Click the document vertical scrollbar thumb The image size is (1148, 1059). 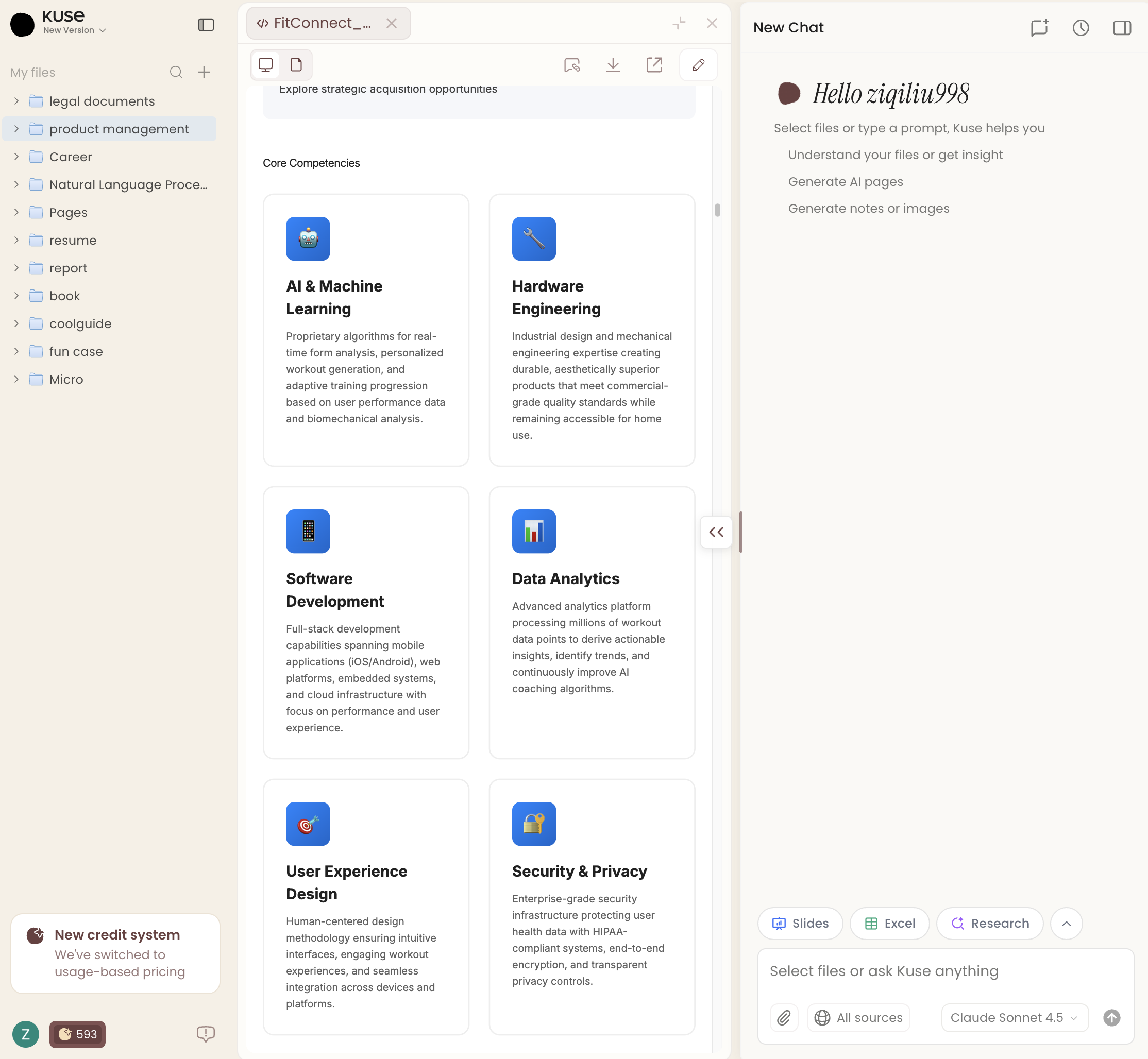(717, 210)
